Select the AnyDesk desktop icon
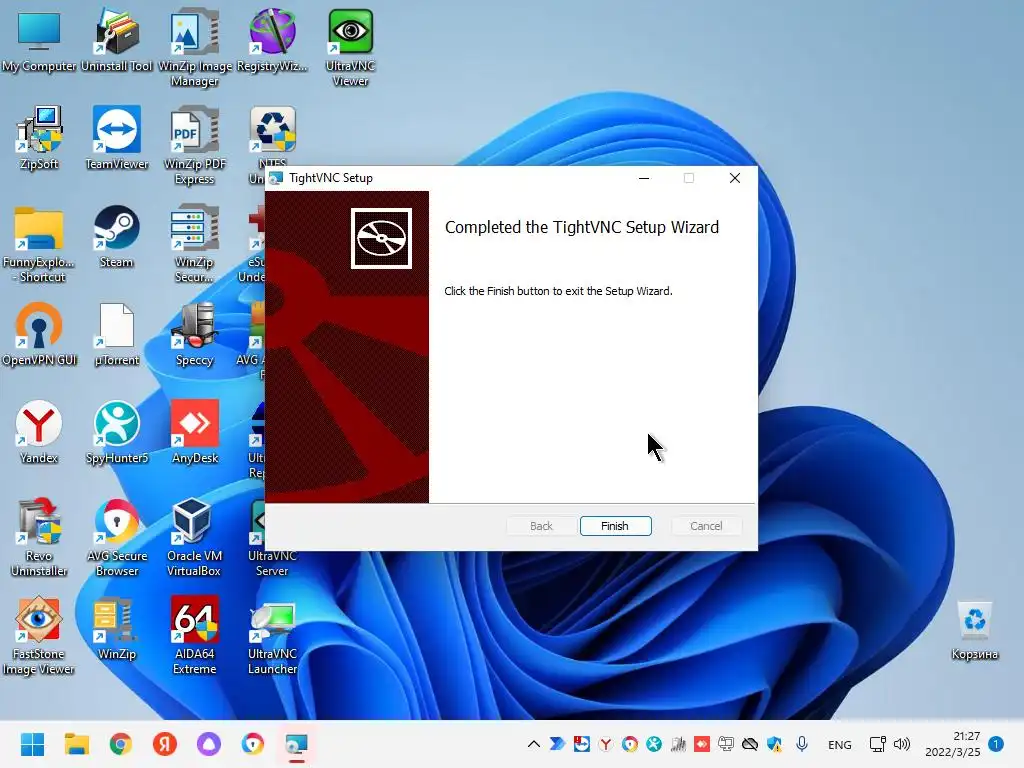This screenshot has height=768, width=1024. point(195,432)
